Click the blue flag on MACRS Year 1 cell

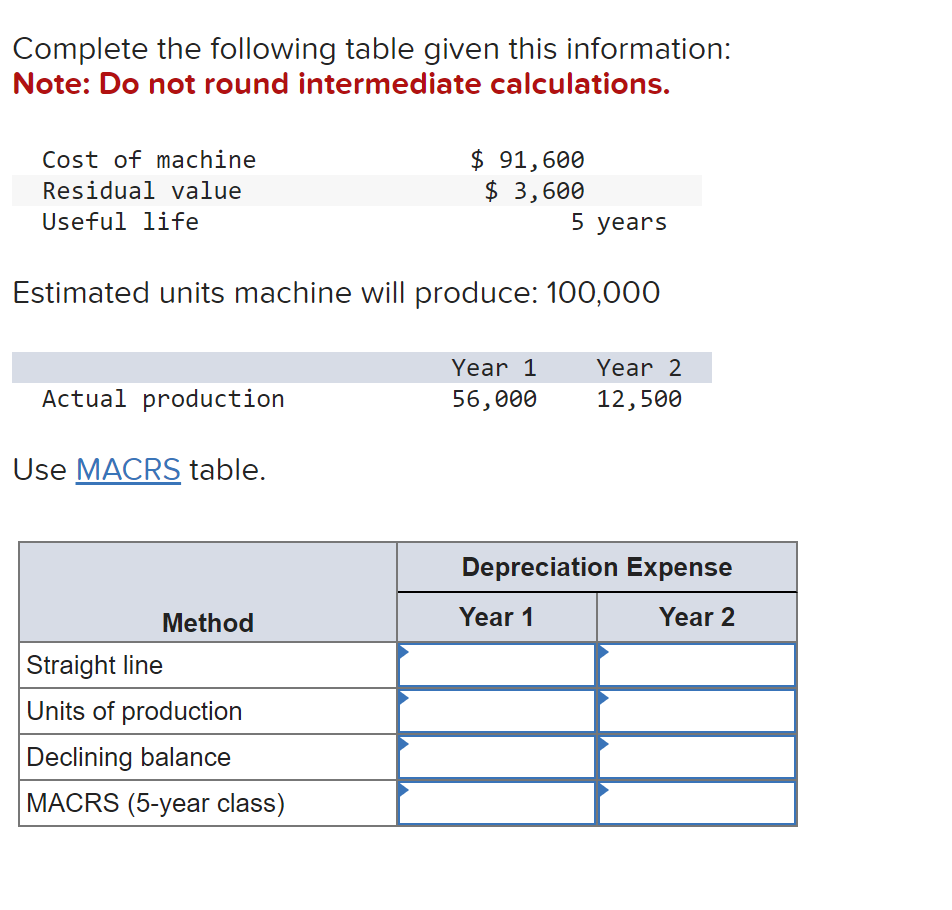coord(404,791)
